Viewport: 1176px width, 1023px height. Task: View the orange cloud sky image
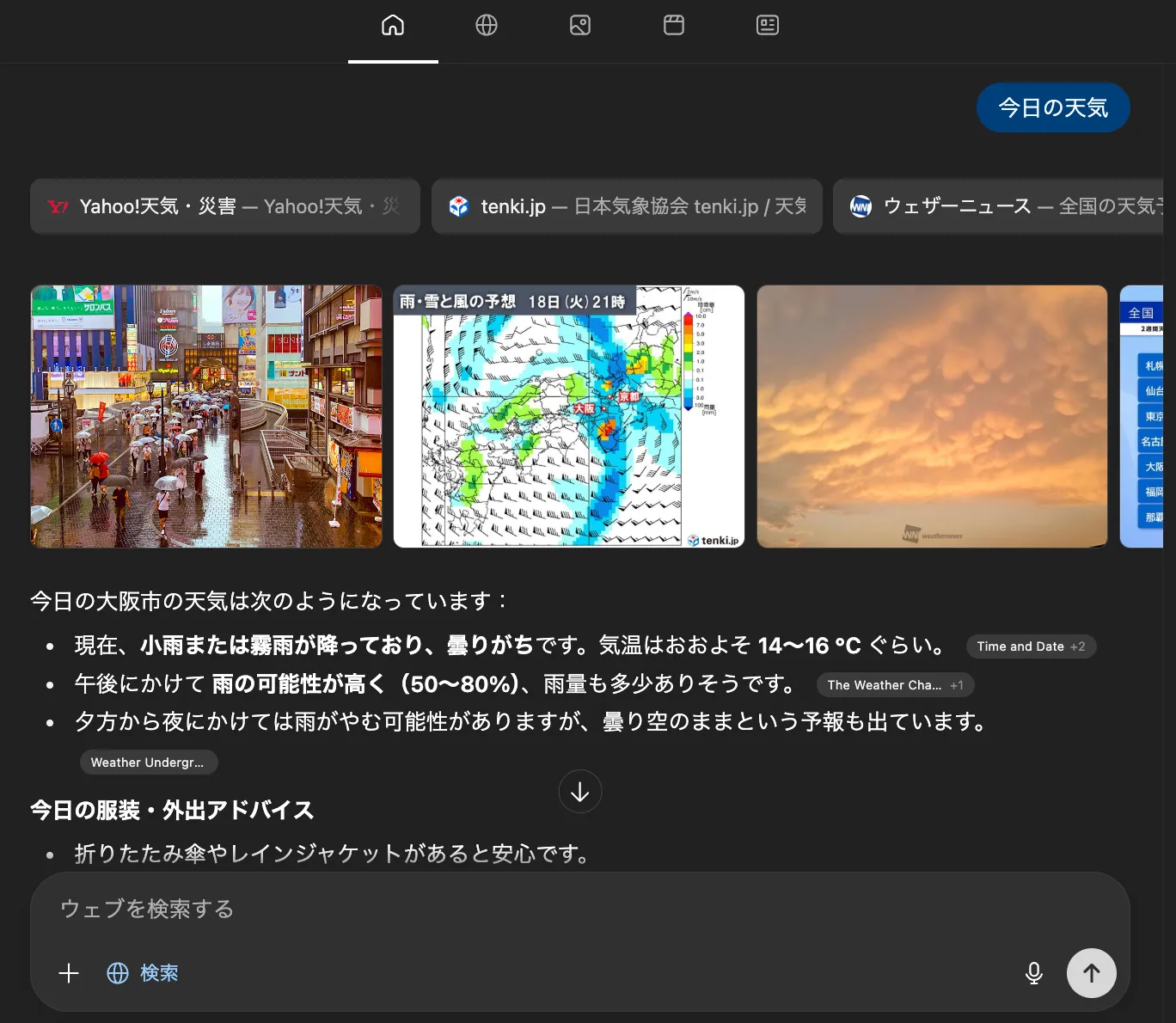pyautogui.click(x=932, y=417)
